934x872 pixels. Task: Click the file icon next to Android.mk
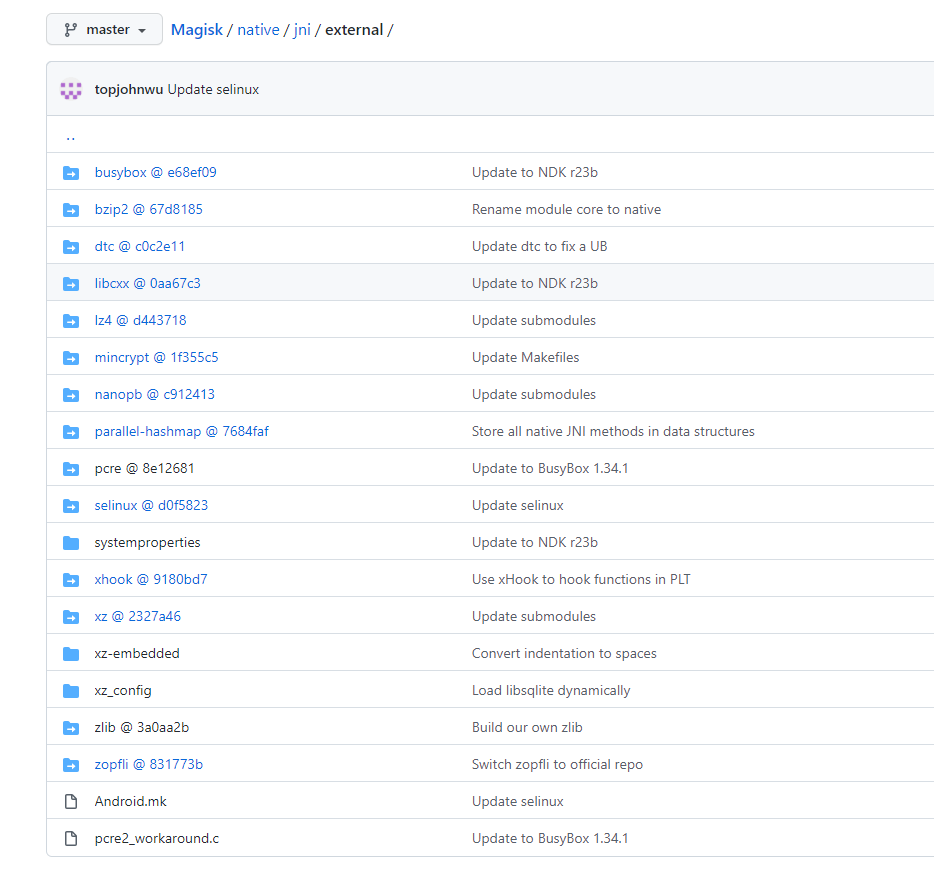point(70,801)
